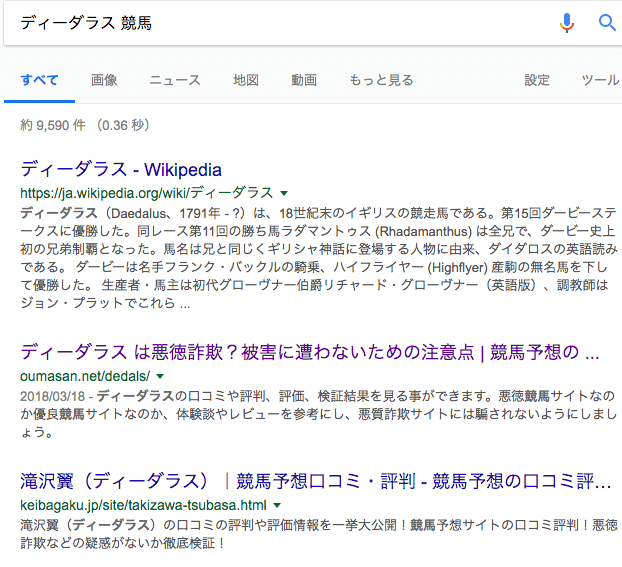Open the ディーダラス は悪徳詐欺？ result title
The image size is (622, 567).
click(309, 352)
